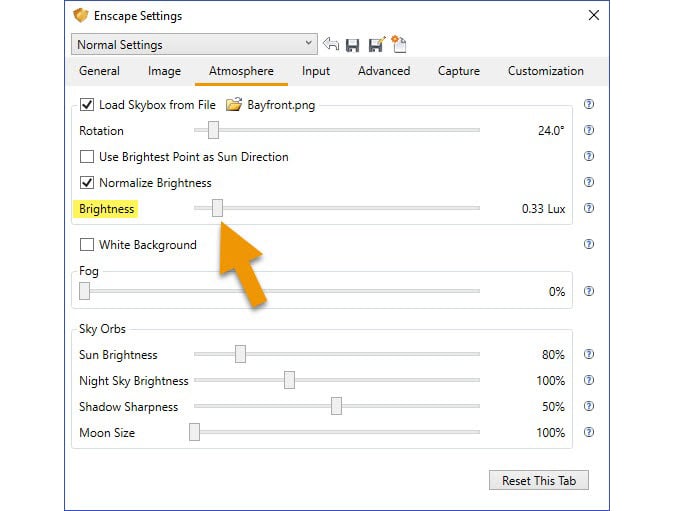Click the Night Sky Brightness slider handle
Viewport: 676px width, 511px height.
tap(289, 380)
